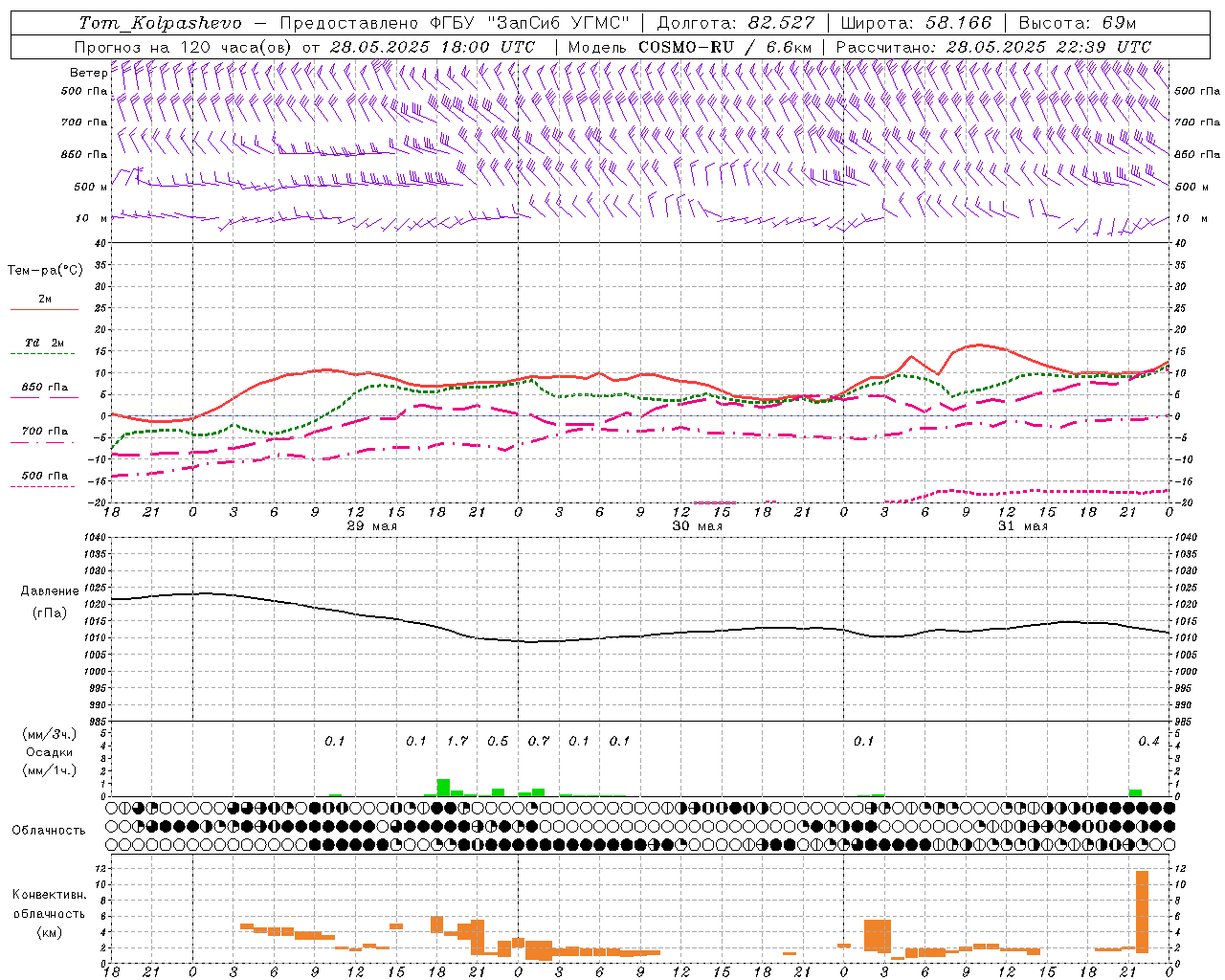Click the tallest green precipitation bar
This screenshot has height=980, width=1225.
(x=443, y=788)
